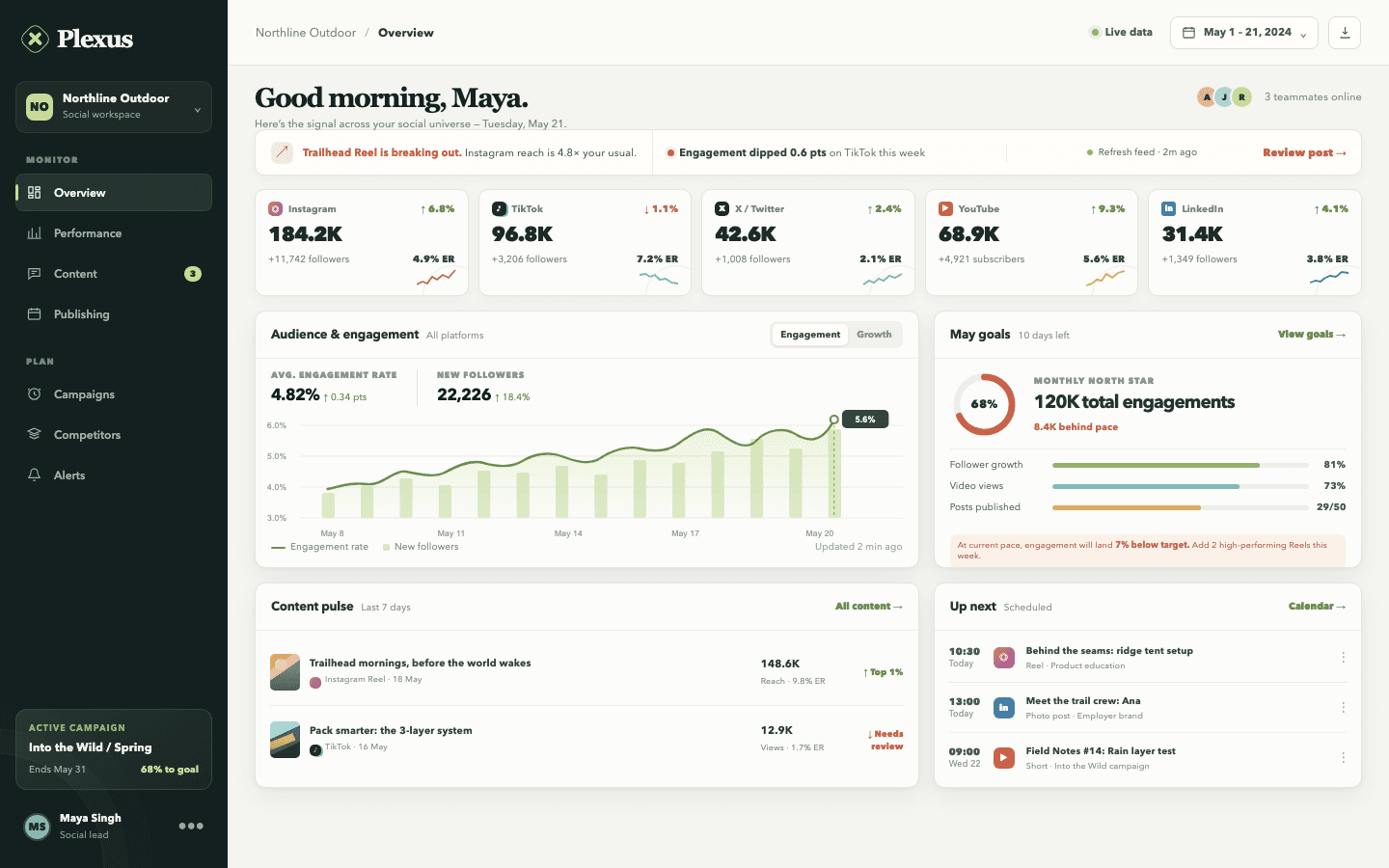The width and height of the screenshot is (1389, 868).
Task: Click the Campaigns clock icon
Action: [35, 394]
